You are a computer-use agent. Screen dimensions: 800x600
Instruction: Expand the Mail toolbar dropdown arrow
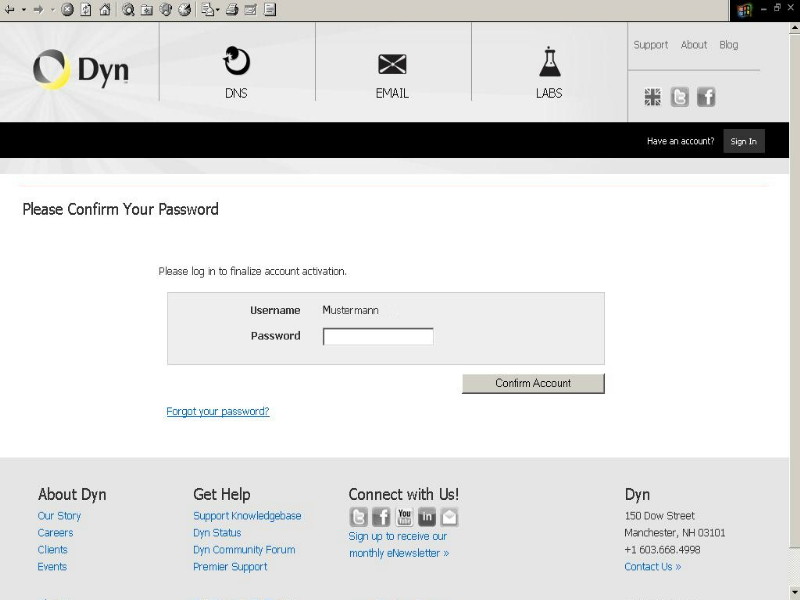click(217, 10)
